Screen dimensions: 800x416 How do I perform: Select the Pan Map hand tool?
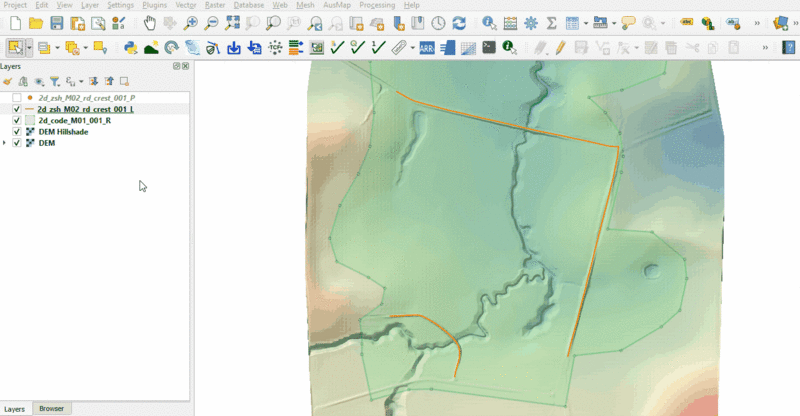coord(149,22)
